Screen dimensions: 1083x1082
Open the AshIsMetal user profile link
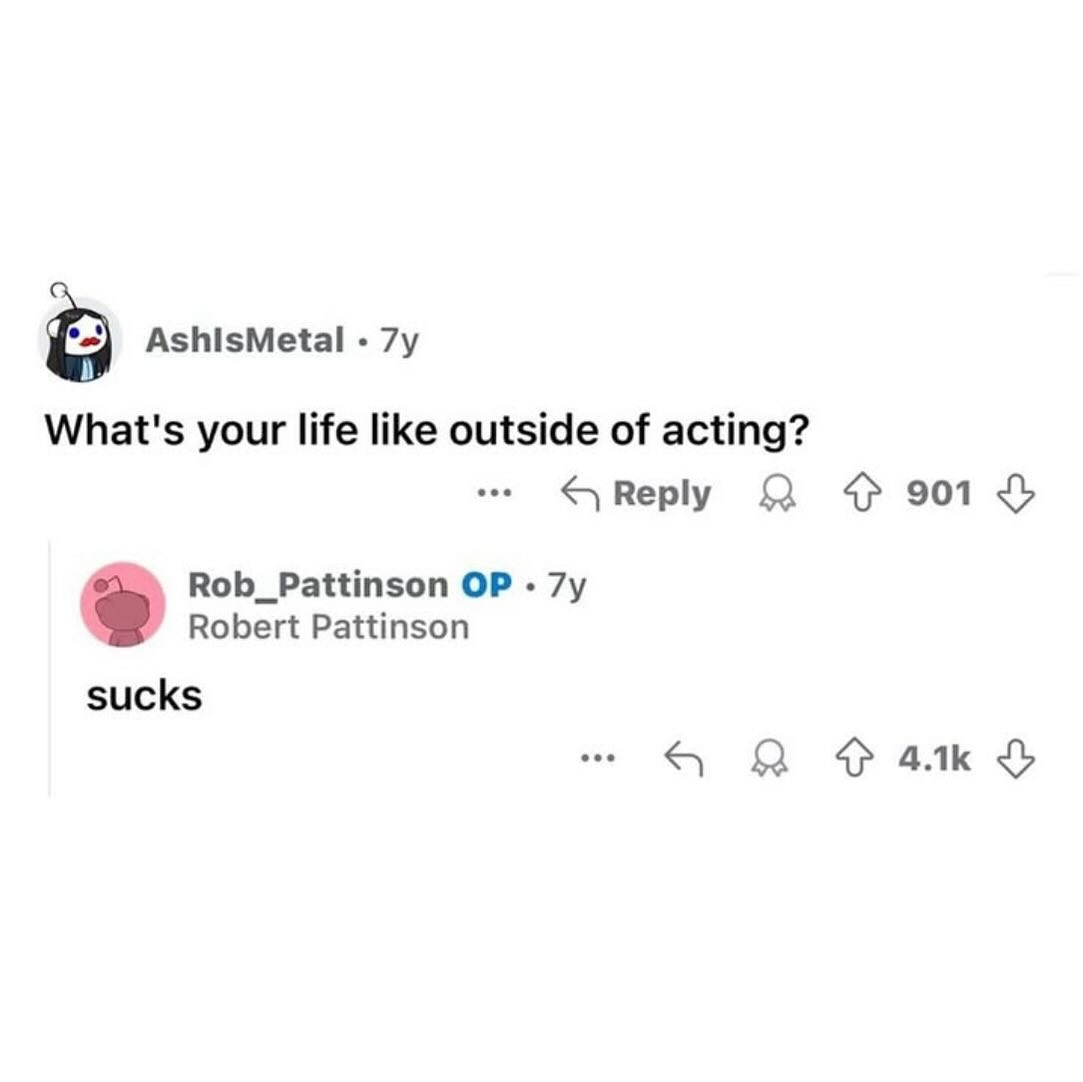pos(245,340)
